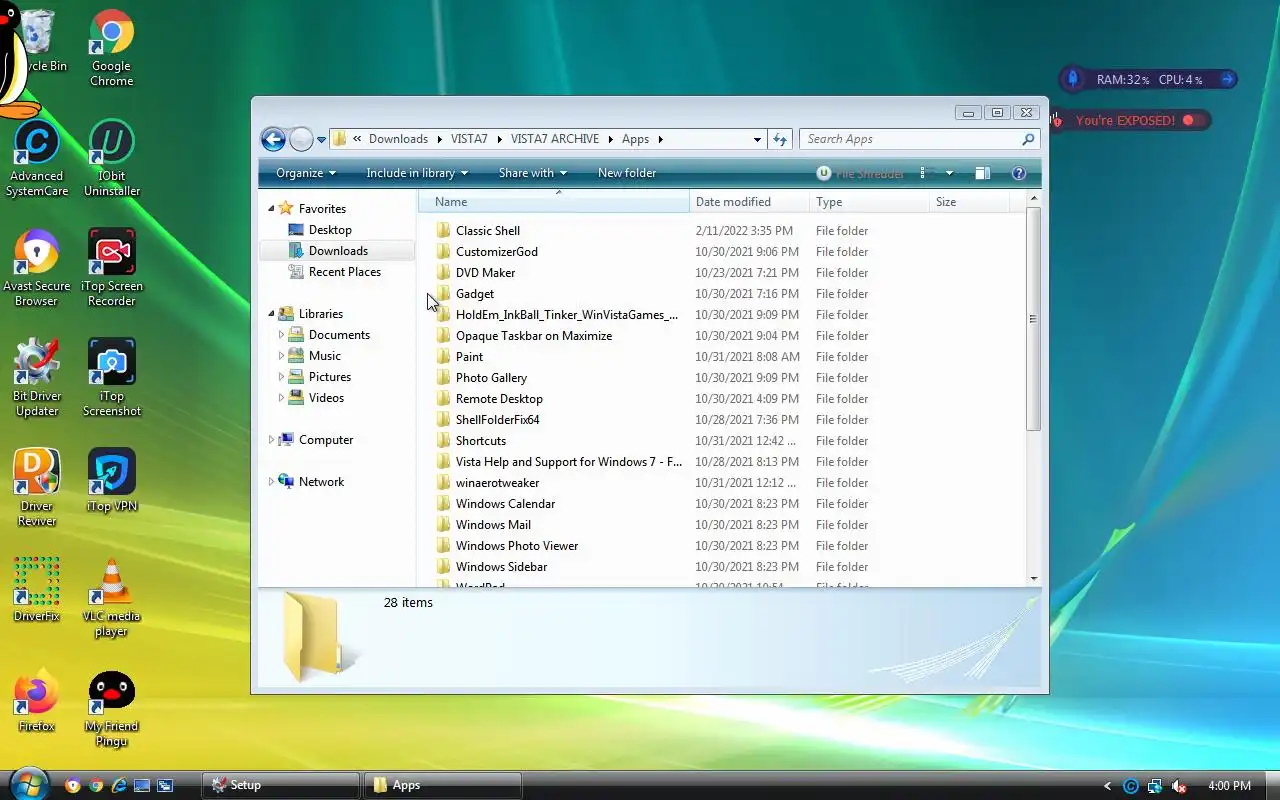
Task: Sort by Type column header
Action: tap(869, 202)
